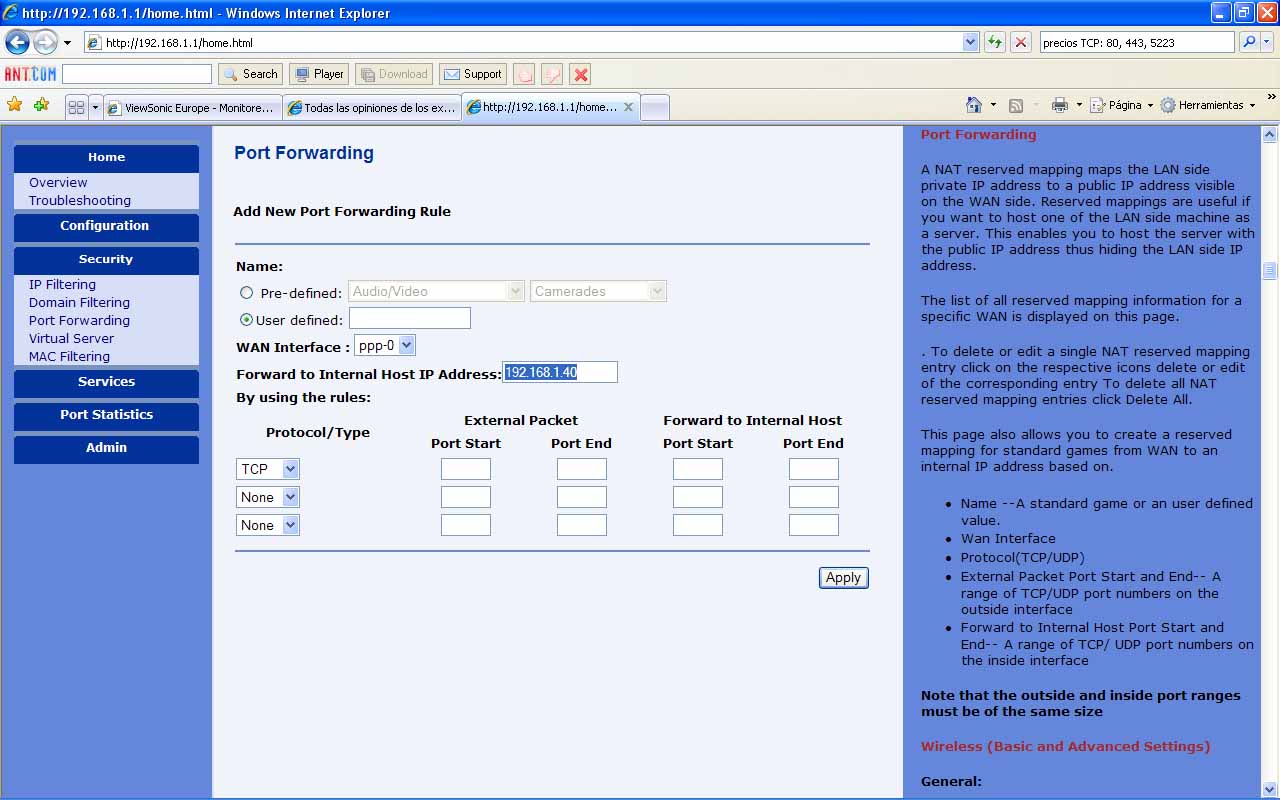
Task: Click the search magnifier icon next to search box
Action: pyautogui.click(x=1248, y=42)
